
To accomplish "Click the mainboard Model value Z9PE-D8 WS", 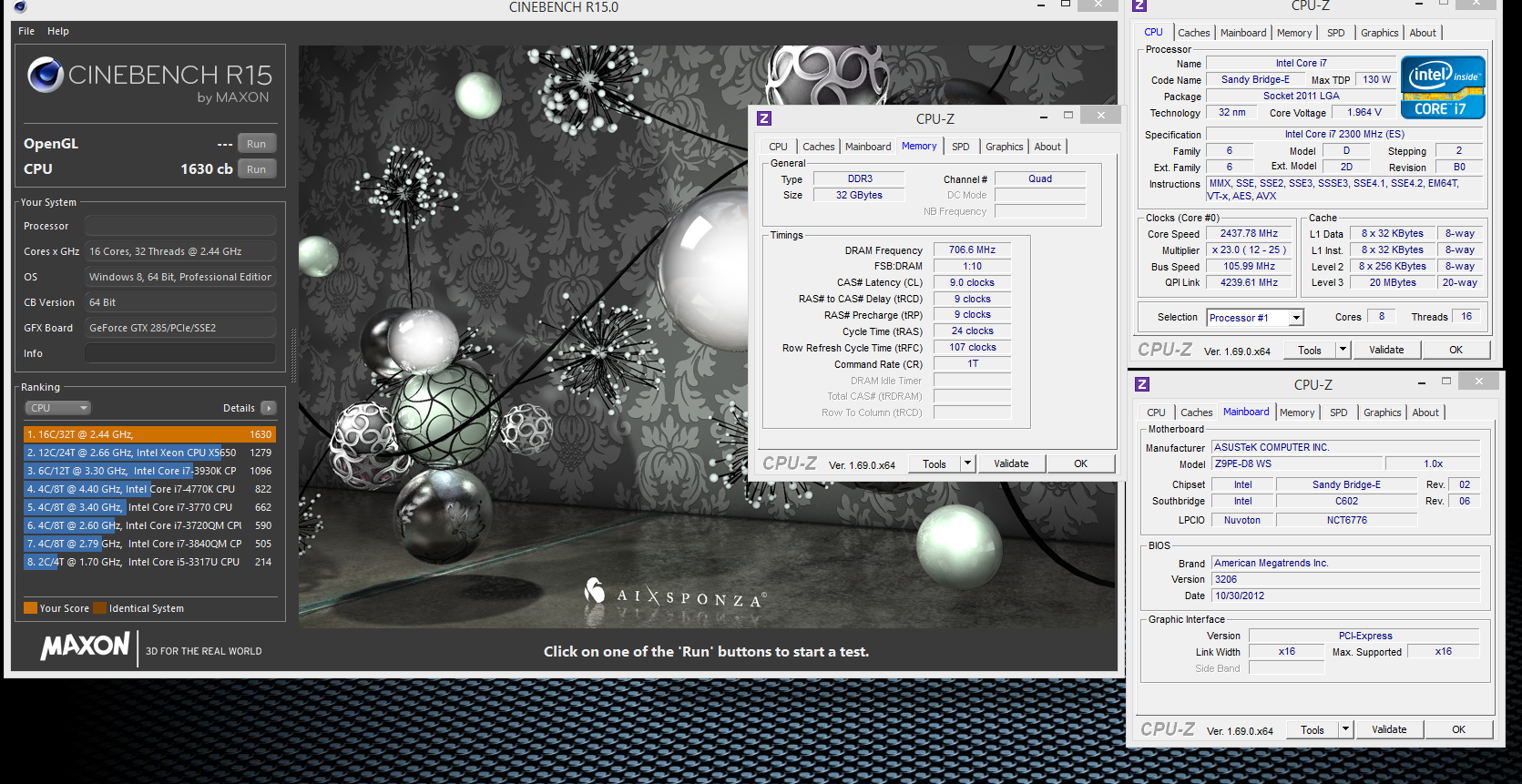I will click(1298, 463).
